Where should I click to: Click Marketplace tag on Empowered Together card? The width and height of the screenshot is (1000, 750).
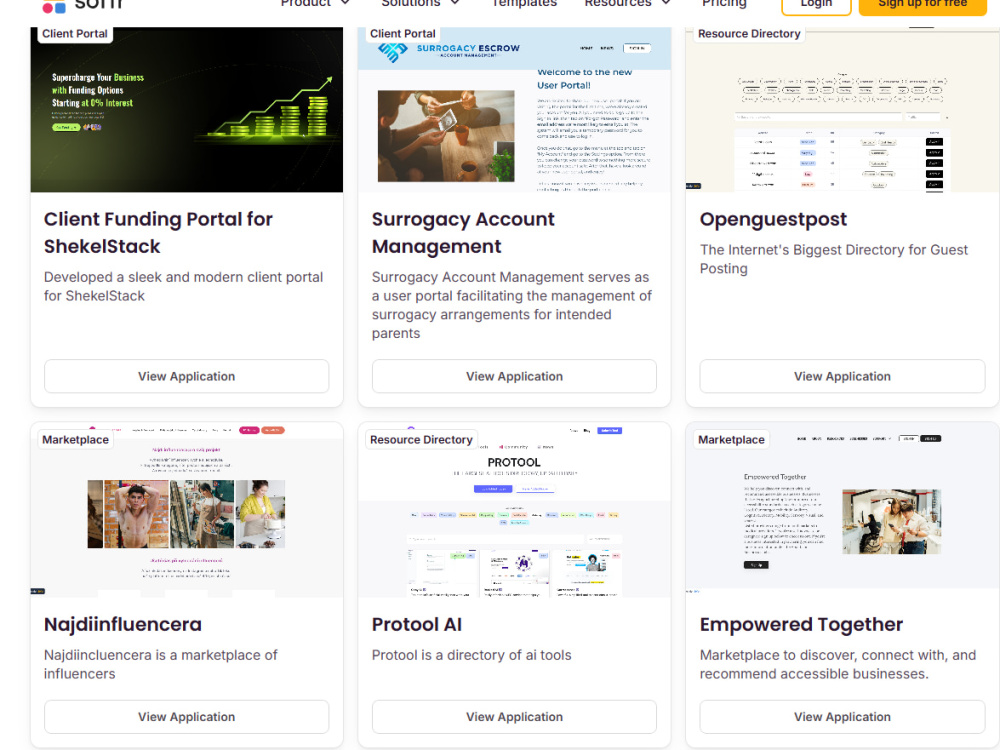731,439
